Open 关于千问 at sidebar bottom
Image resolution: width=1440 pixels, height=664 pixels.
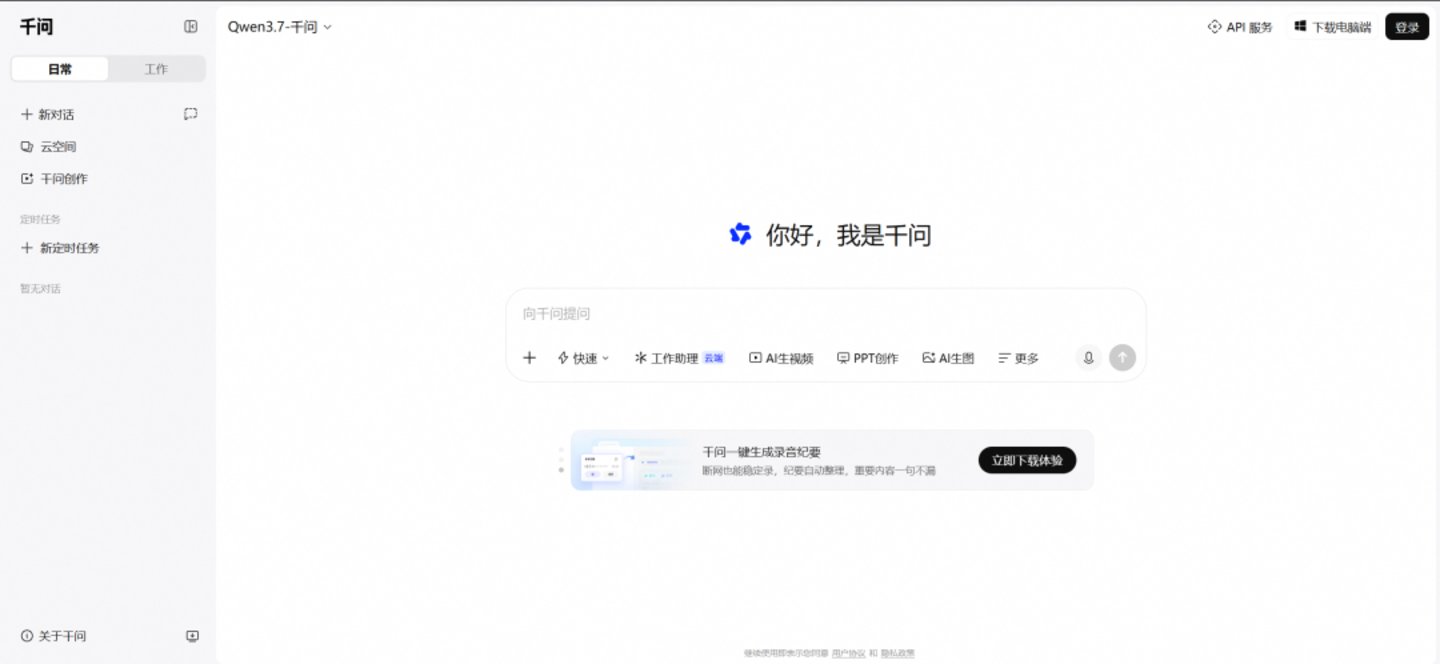pyautogui.click(x=54, y=636)
